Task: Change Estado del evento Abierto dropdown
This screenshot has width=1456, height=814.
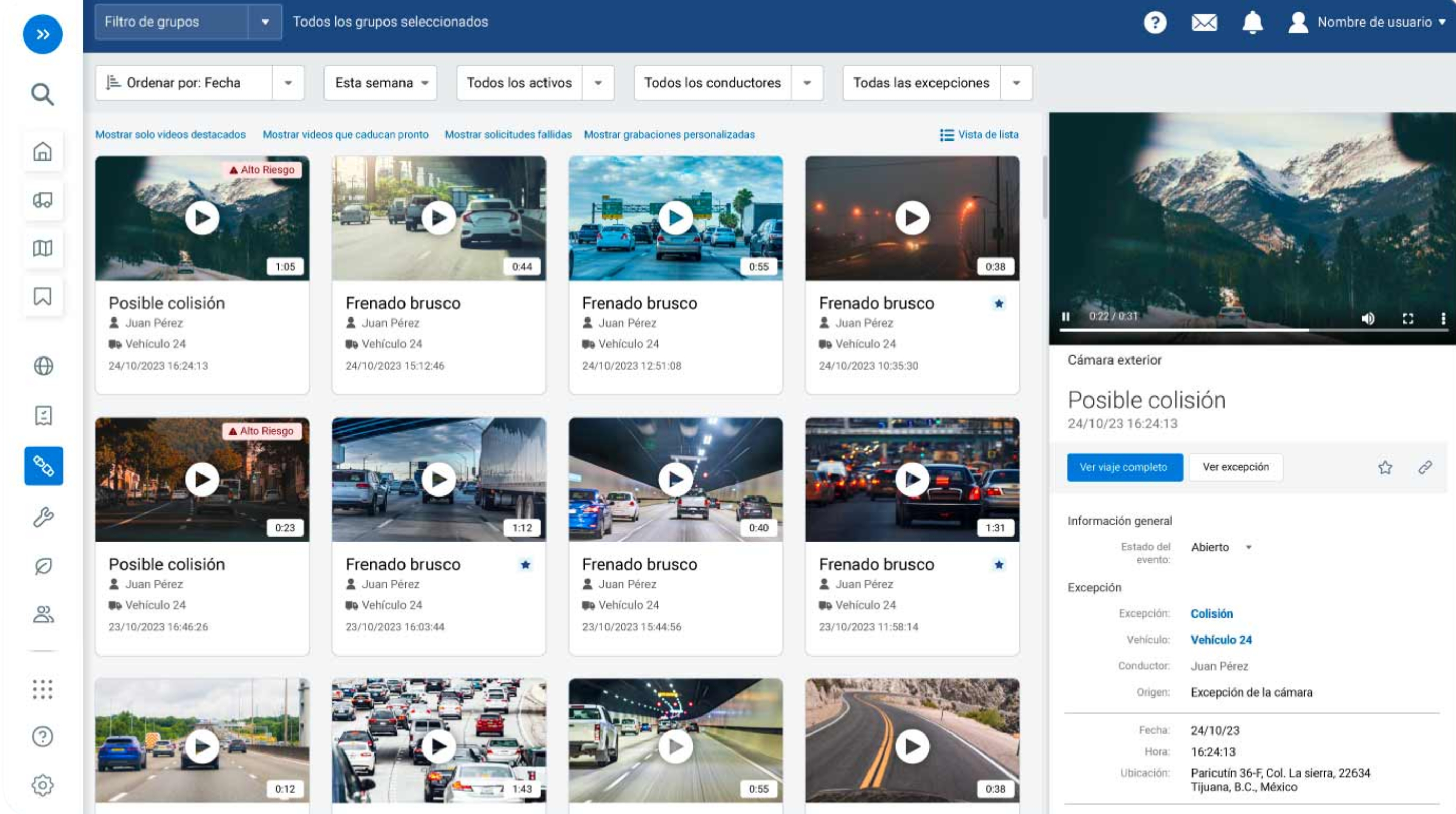Action: (1221, 548)
